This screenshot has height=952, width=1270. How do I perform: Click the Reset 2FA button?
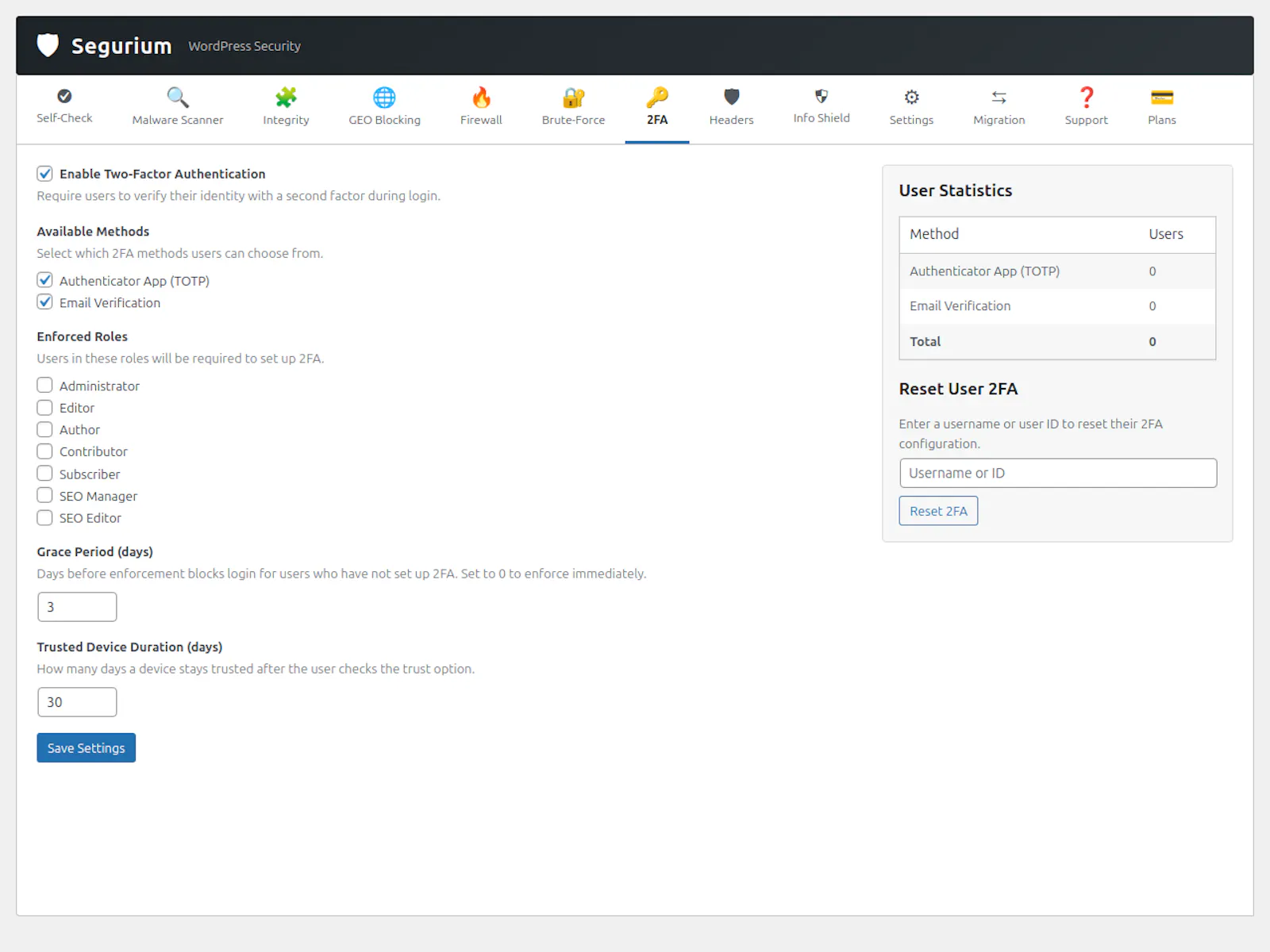coord(938,511)
